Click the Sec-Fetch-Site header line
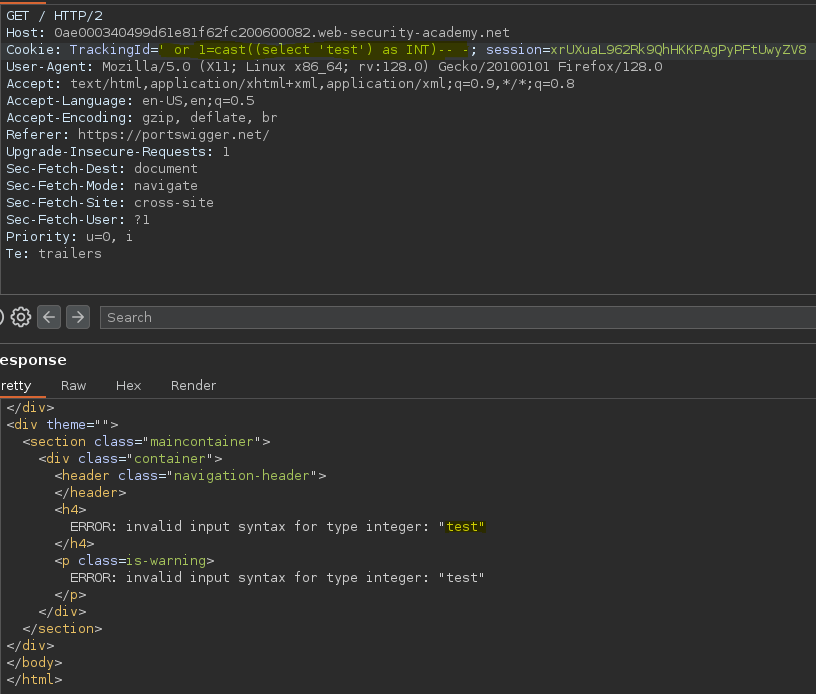Image resolution: width=816 pixels, height=694 pixels. [x=110, y=203]
